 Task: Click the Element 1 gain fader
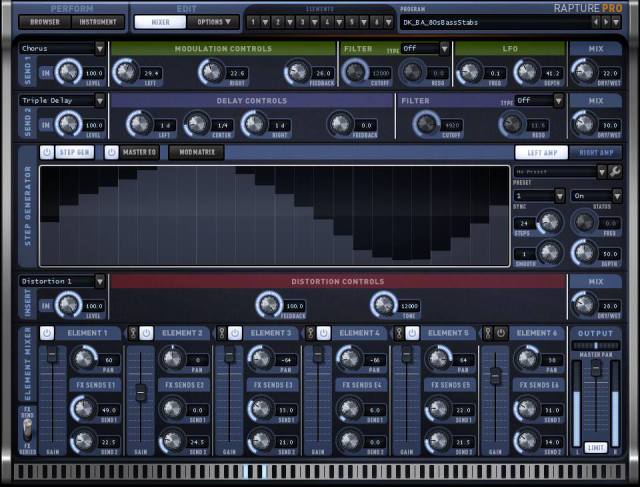click(52, 355)
